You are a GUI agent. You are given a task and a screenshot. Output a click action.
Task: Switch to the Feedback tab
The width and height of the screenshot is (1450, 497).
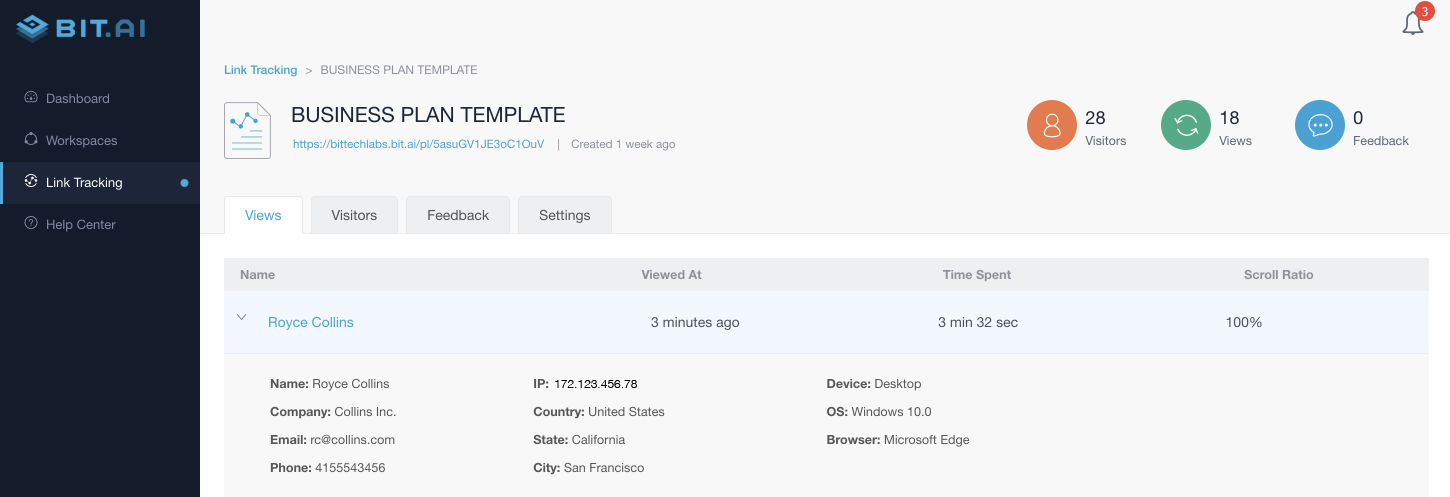point(458,215)
